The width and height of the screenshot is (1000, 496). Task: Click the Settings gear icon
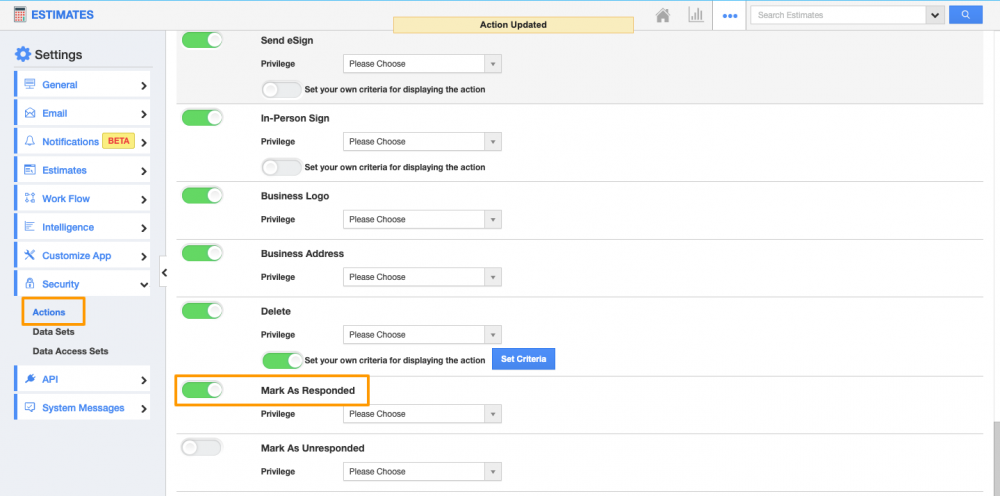click(22, 55)
